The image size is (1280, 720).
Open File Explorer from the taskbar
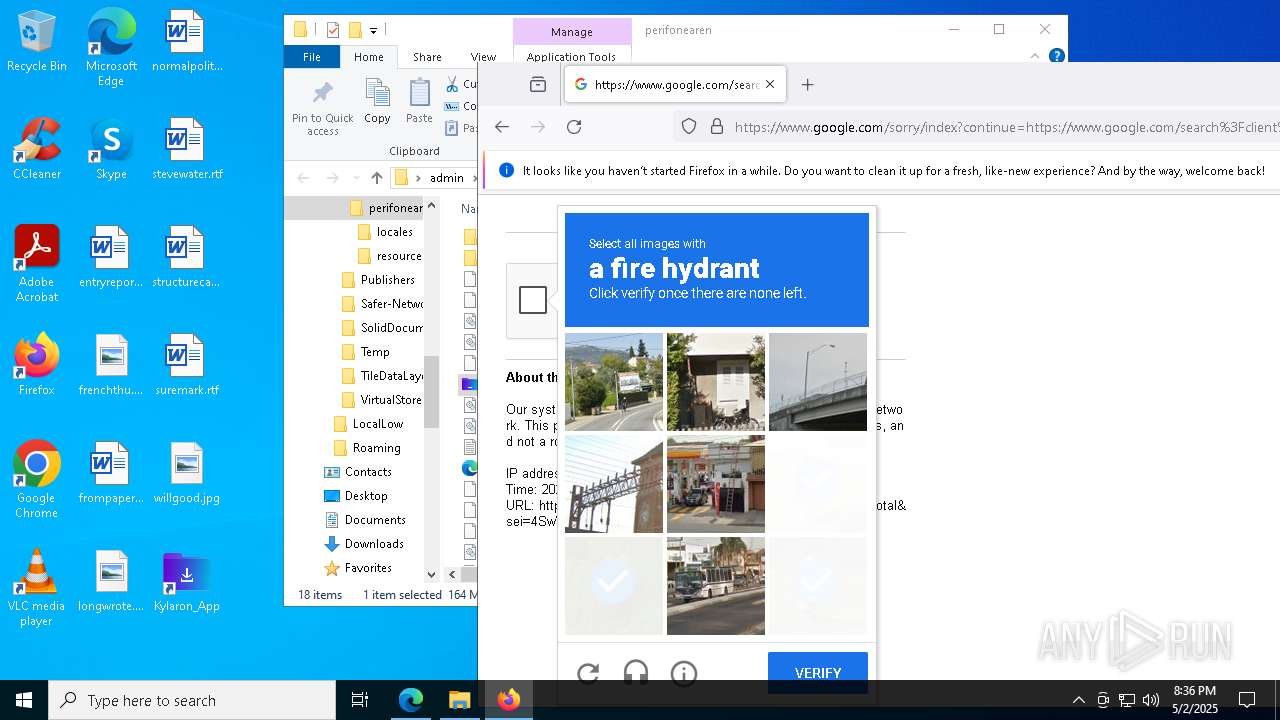460,700
